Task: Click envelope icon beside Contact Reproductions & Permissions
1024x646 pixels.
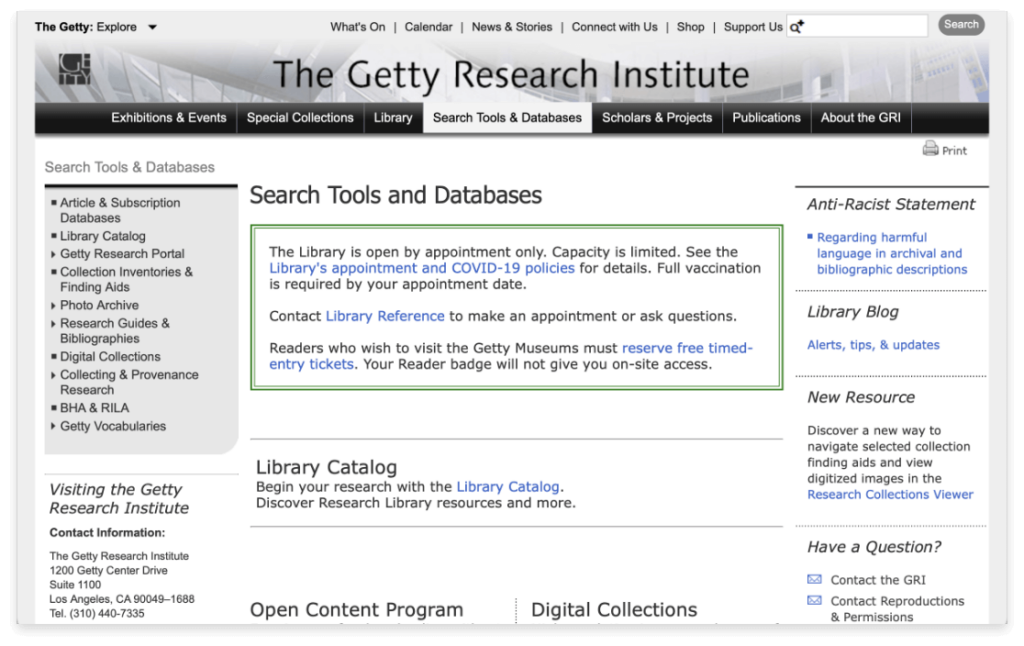Action: point(814,600)
